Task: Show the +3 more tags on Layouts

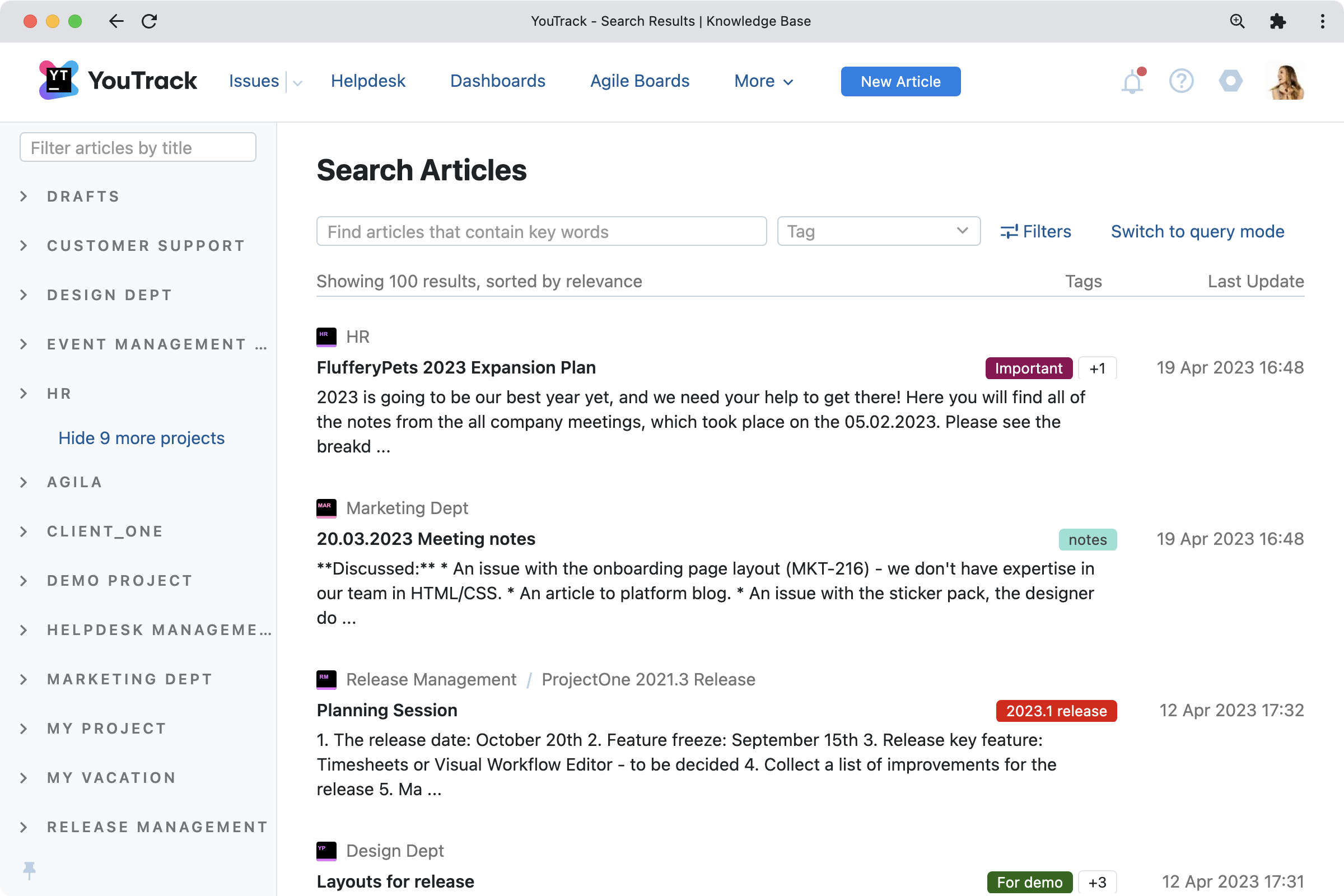Action: point(1097,883)
